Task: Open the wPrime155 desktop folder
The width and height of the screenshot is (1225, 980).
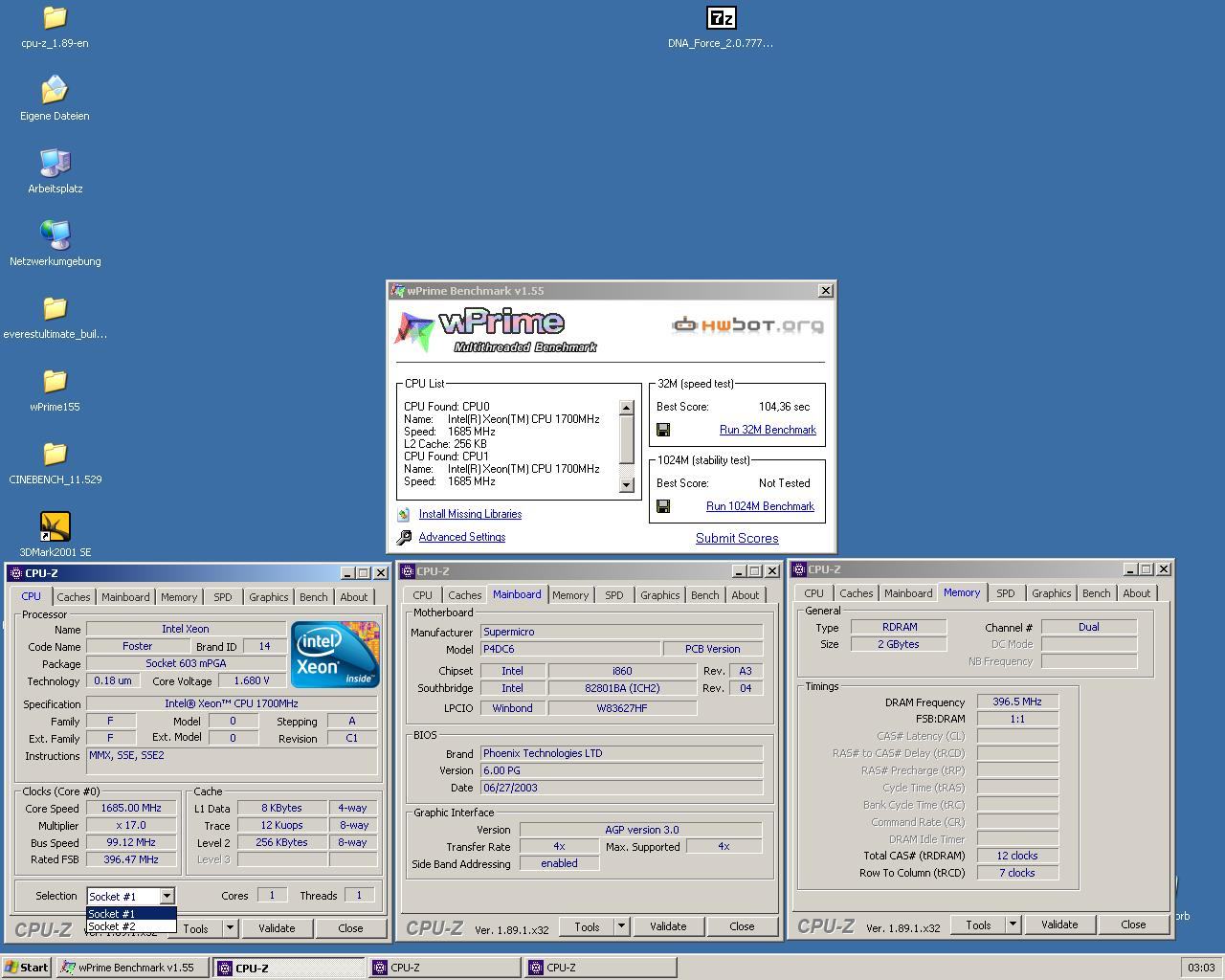Action: click(x=55, y=382)
